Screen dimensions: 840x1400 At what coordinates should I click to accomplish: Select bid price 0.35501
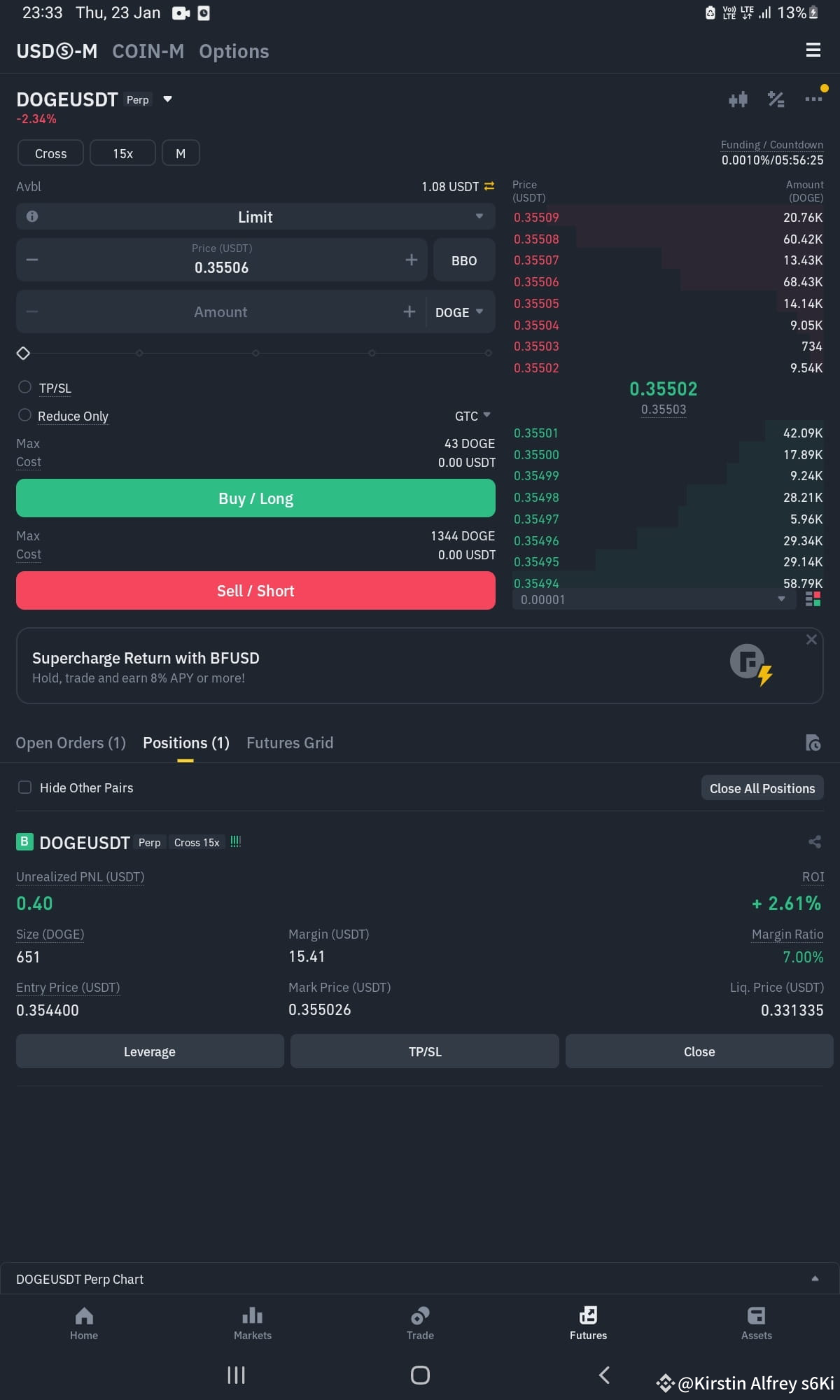(536, 433)
